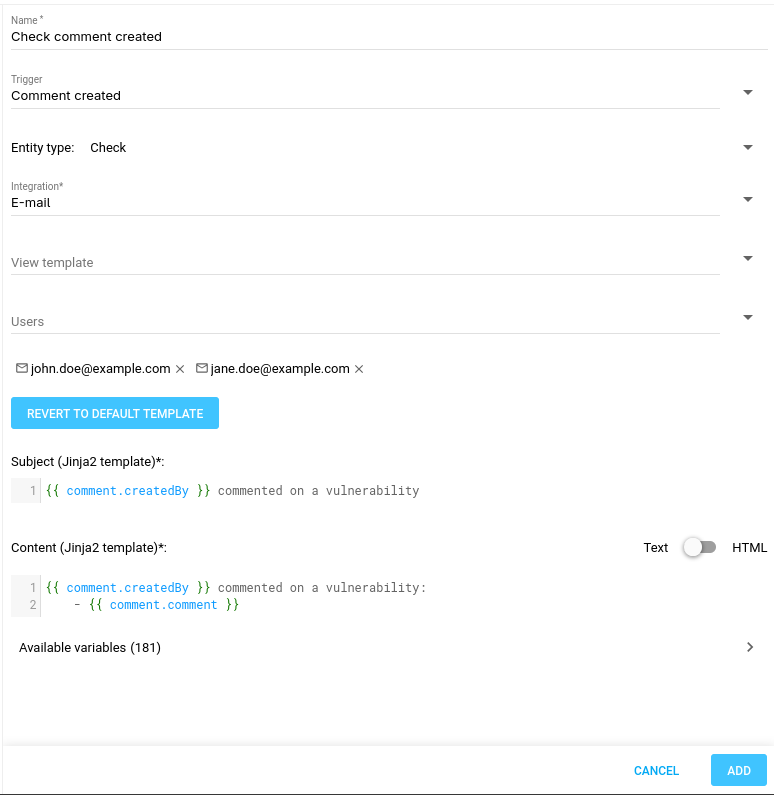This screenshot has height=795, width=774.
Task: Click the Add button
Action: 738,770
